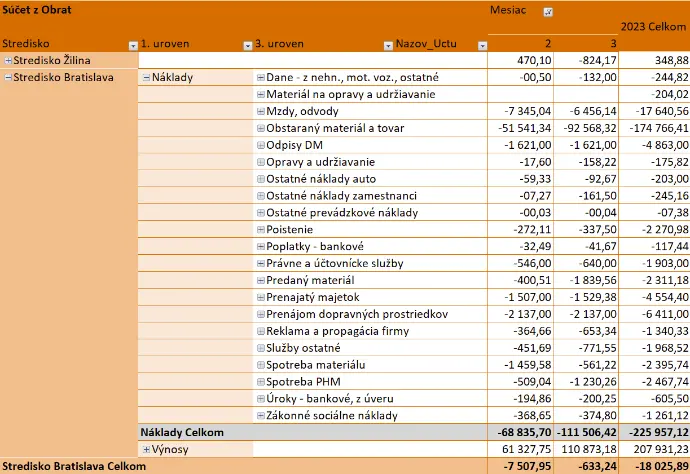Expand Úroky - bankové, z úveru
690x474 pixels.
[261, 398]
